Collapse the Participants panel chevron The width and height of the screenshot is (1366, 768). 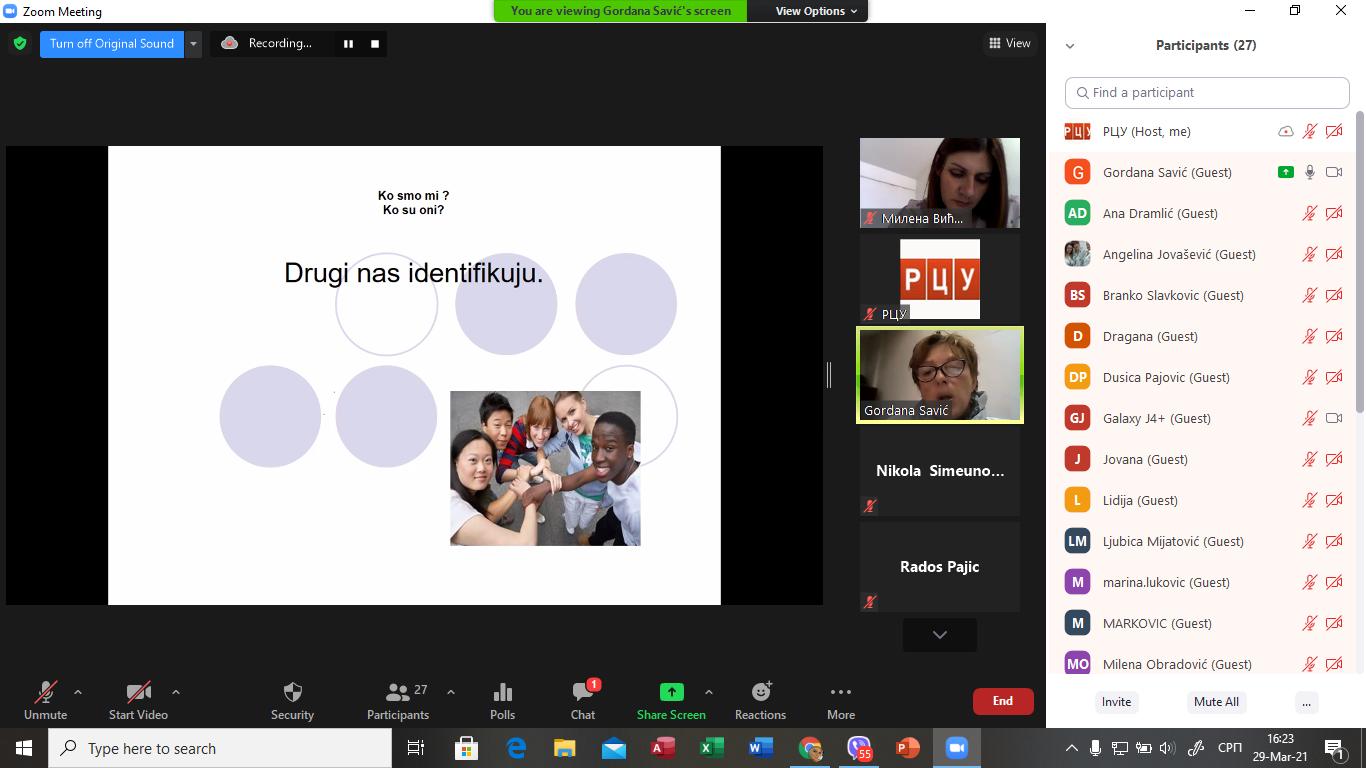(x=1070, y=46)
